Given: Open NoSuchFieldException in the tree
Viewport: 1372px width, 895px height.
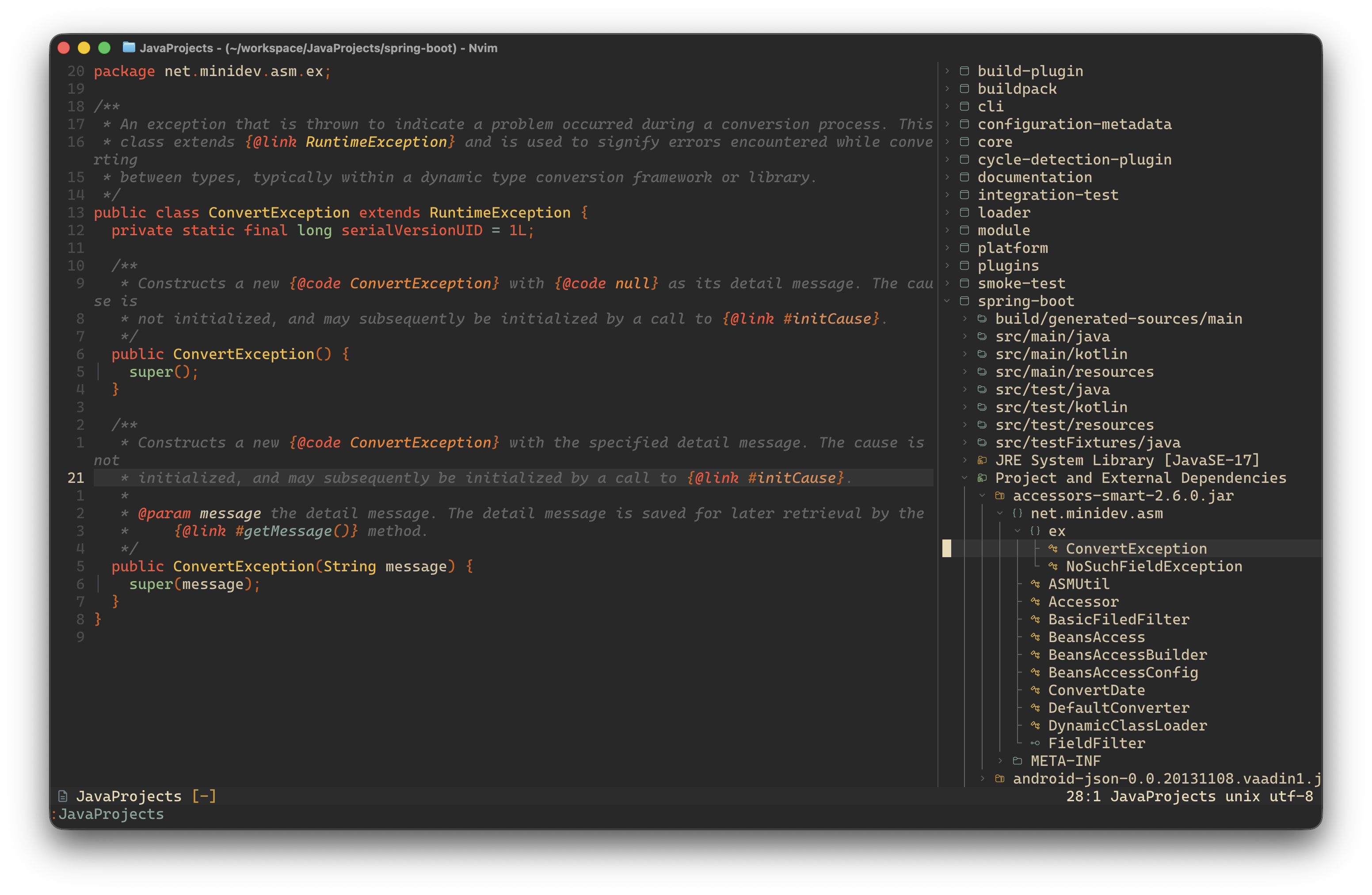Looking at the screenshot, I should click(1154, 566).
